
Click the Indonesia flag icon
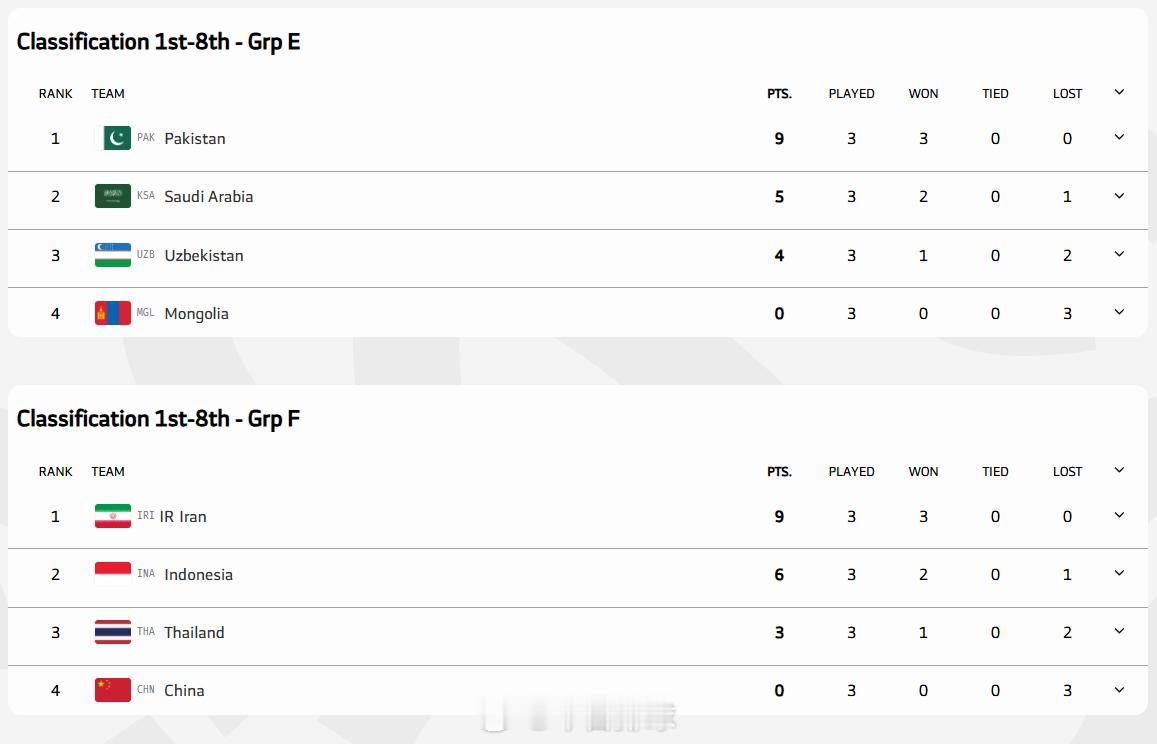(113, 574)
